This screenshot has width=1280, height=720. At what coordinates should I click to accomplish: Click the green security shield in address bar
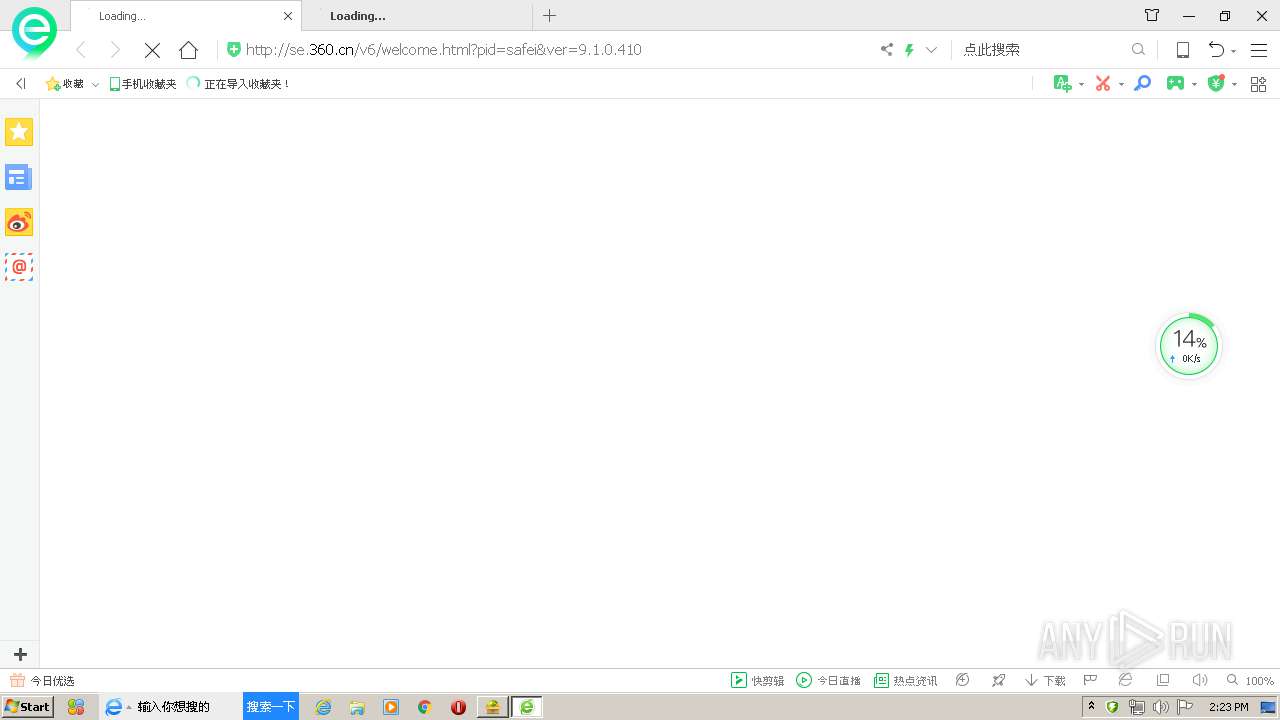[234, 49]
